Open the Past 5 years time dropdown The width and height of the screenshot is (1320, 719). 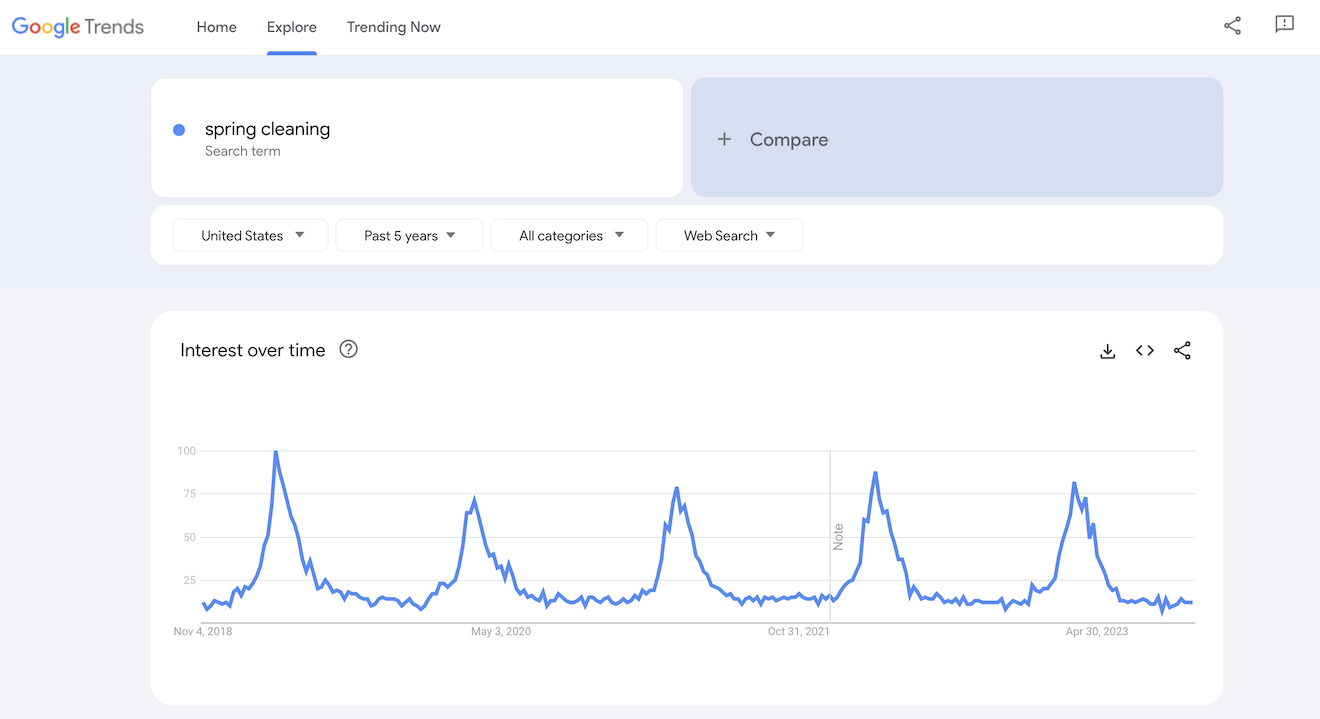point(409,236)
